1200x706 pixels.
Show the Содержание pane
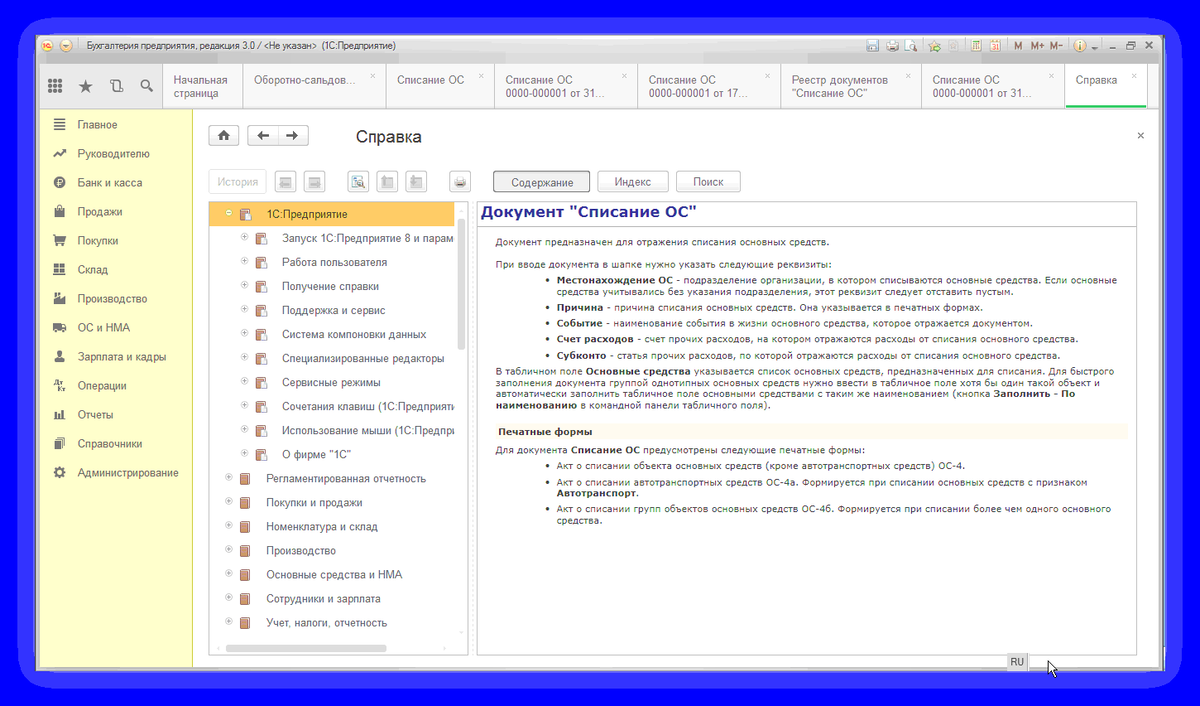[x=542, y=182]
